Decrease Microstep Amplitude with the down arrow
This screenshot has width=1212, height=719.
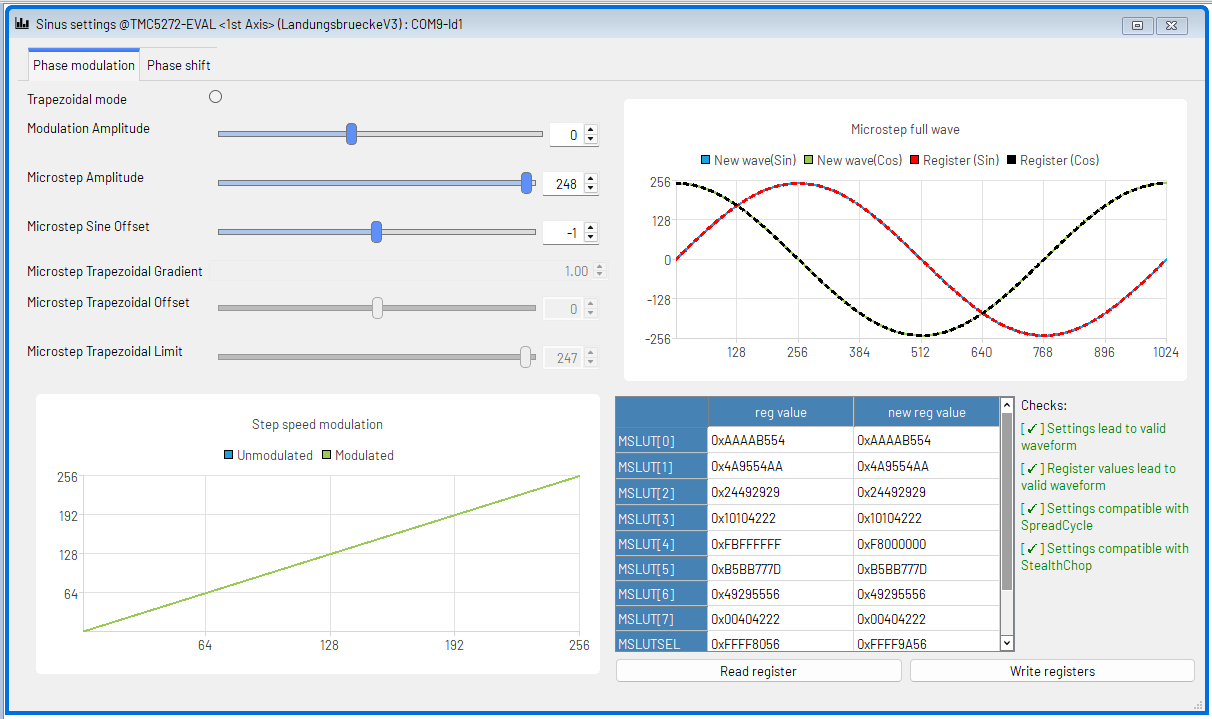tap(591, 188)
